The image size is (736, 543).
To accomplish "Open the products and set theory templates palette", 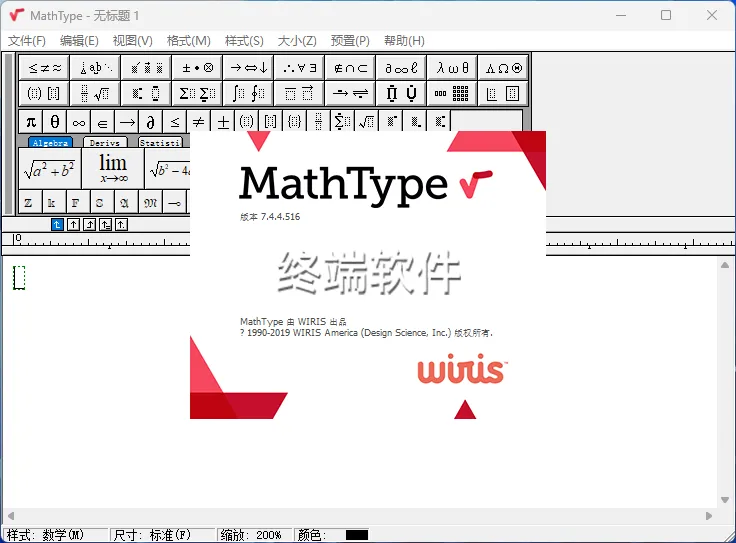I will (x=402, y=93).
